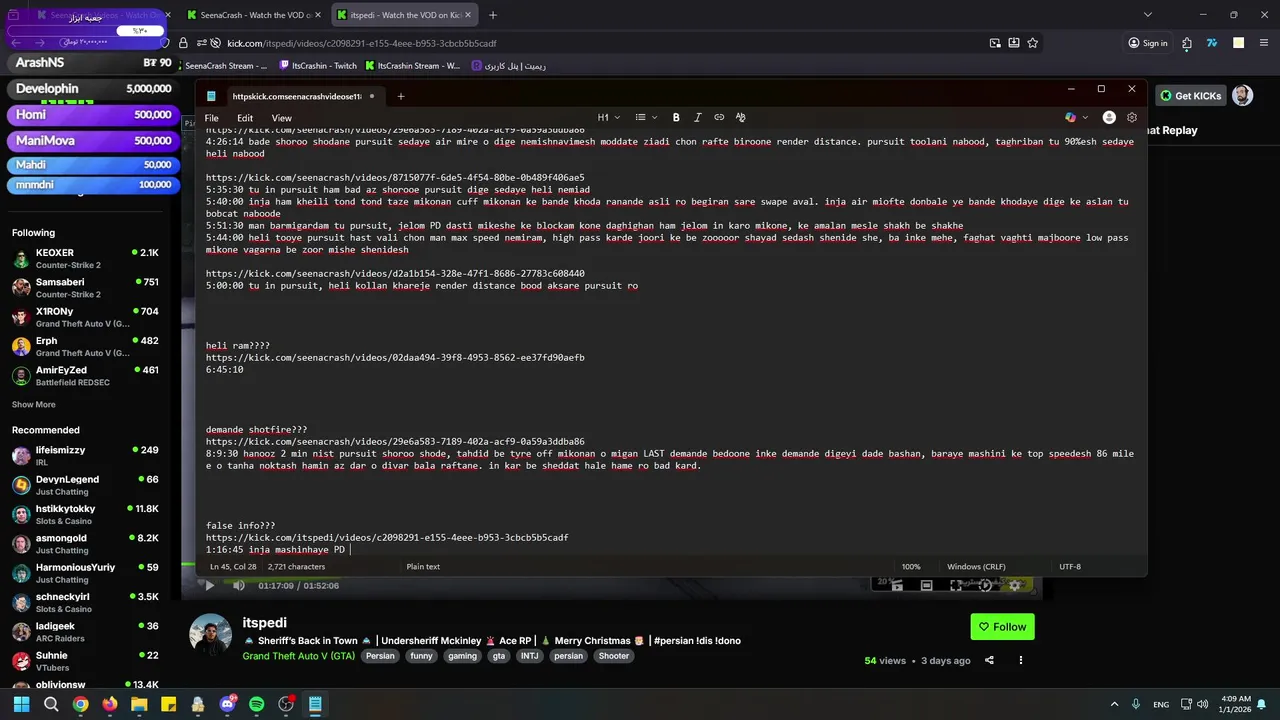Open Grand Theft Auto V (GTA) category link

coord(298,656)
